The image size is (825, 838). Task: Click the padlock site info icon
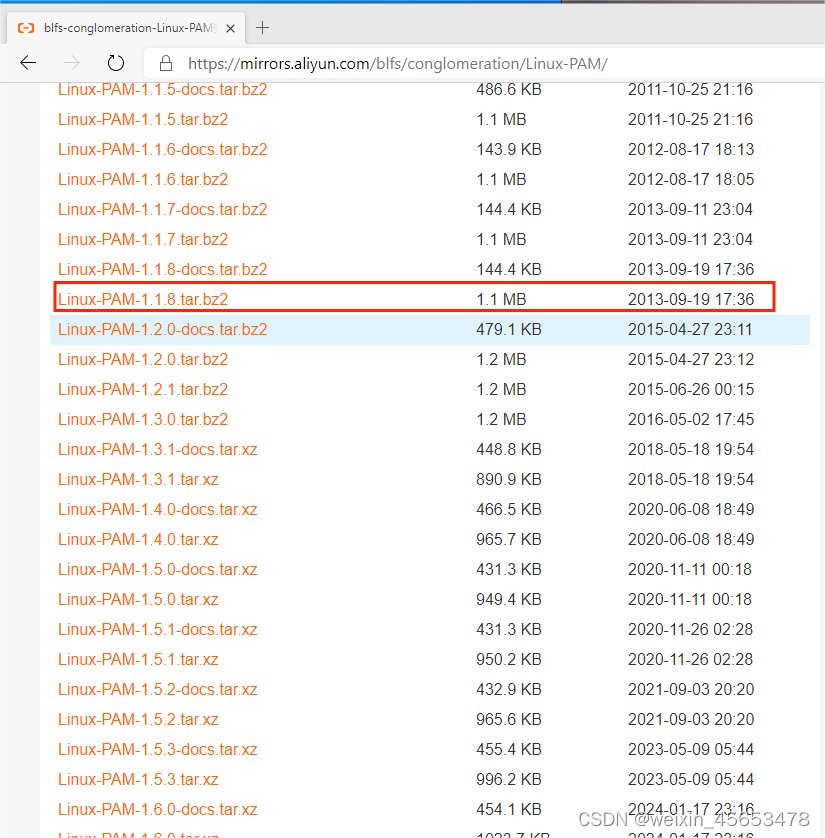(x=166, y=64)
